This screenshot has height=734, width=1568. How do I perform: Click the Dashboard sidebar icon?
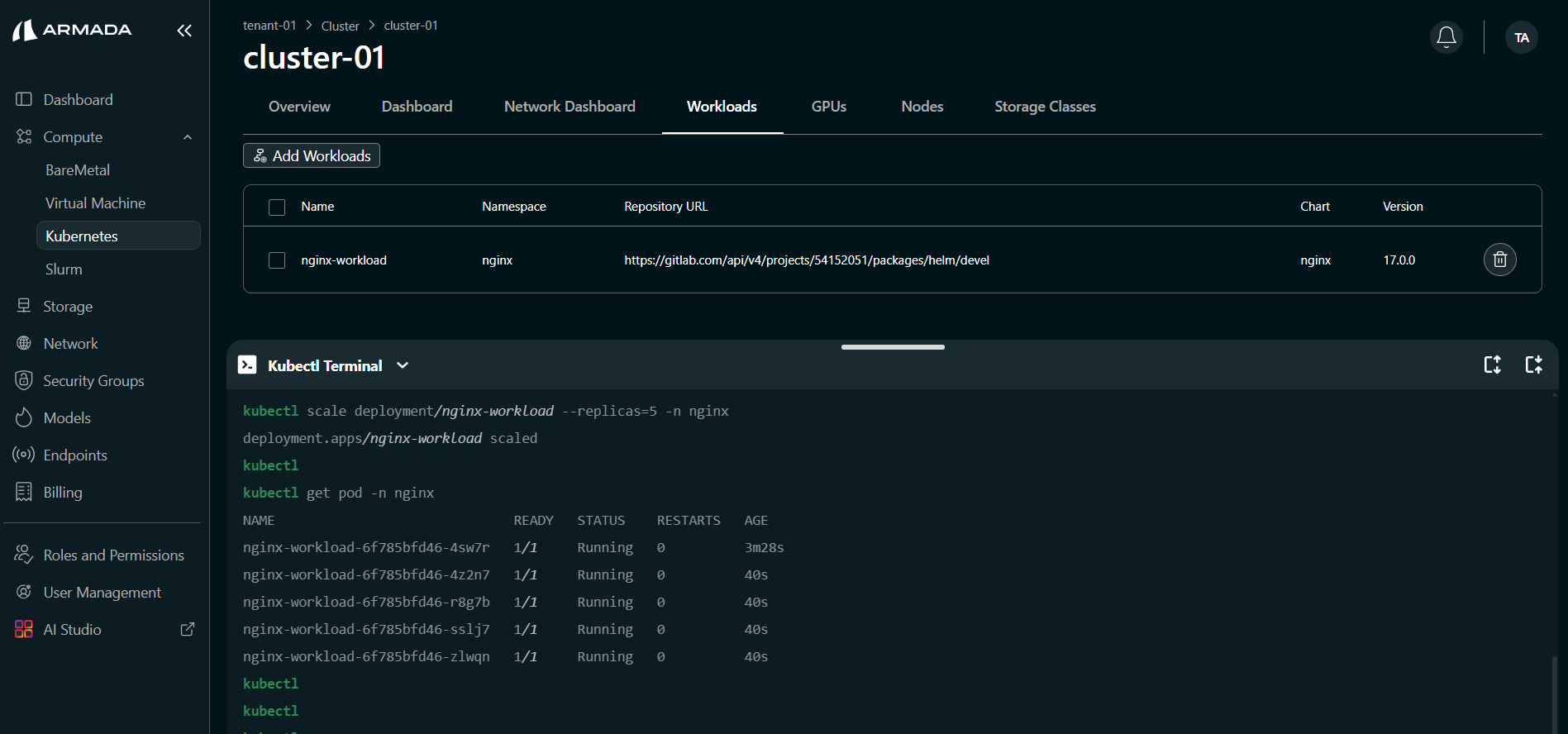(24, 99)
